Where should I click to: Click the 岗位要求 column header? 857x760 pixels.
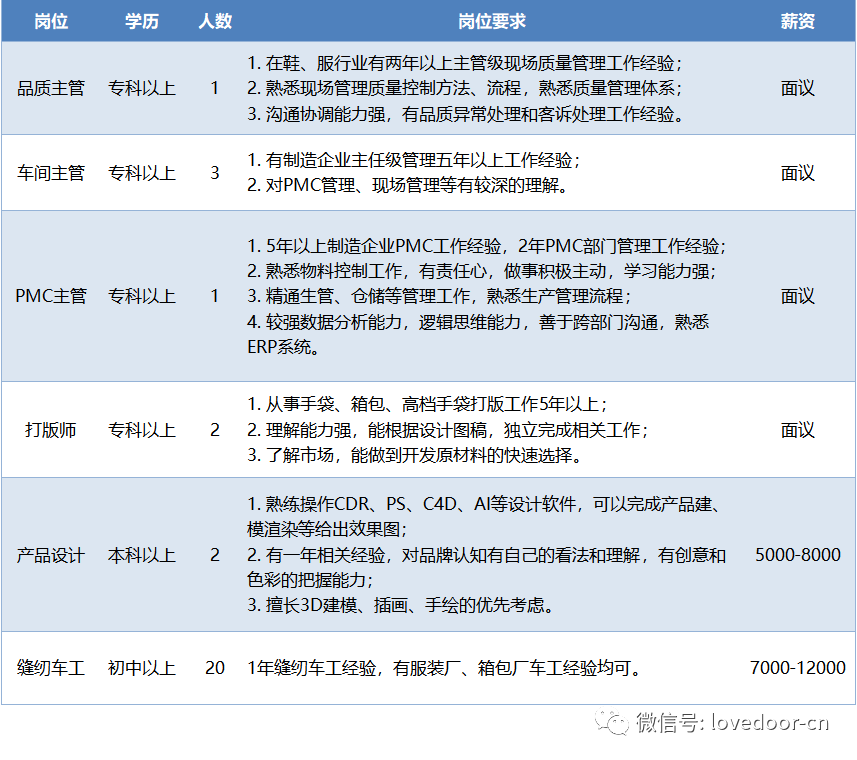491,21
